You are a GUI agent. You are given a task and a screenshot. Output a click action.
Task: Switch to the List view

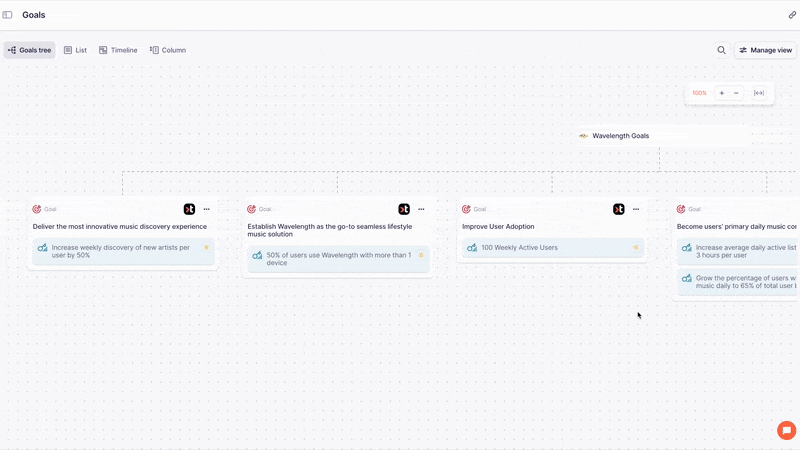pos(76,50)
